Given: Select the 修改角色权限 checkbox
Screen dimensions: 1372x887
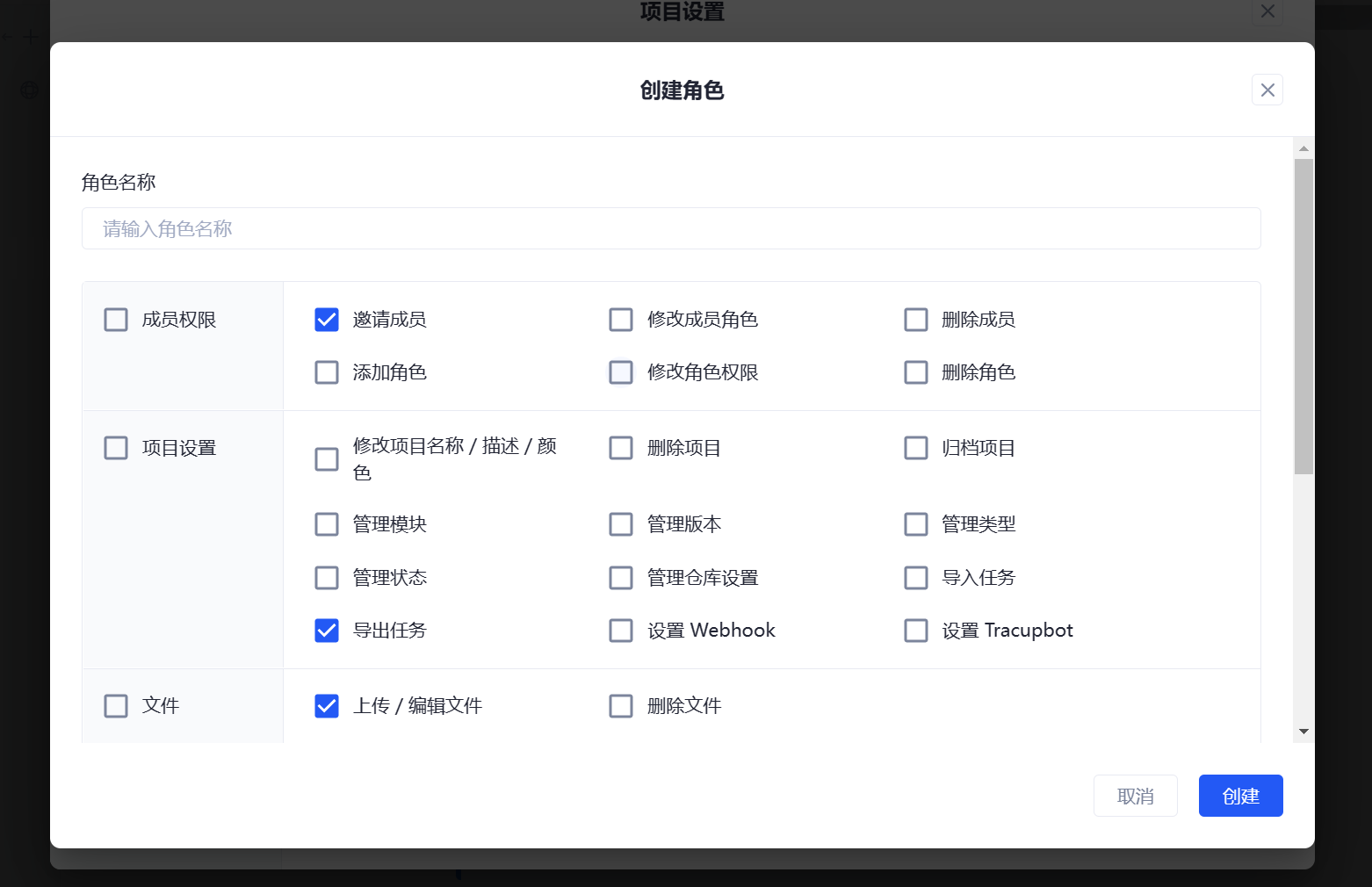Looking at the screenshot, I should [x=621, y=372].
